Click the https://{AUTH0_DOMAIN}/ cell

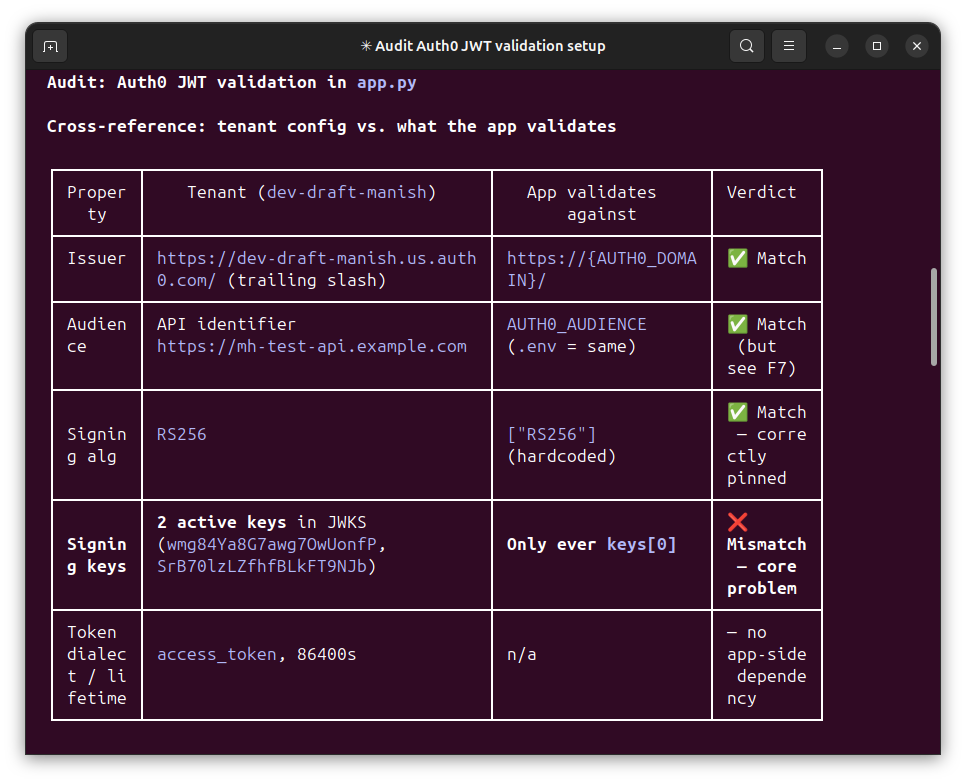click(602, 269)
